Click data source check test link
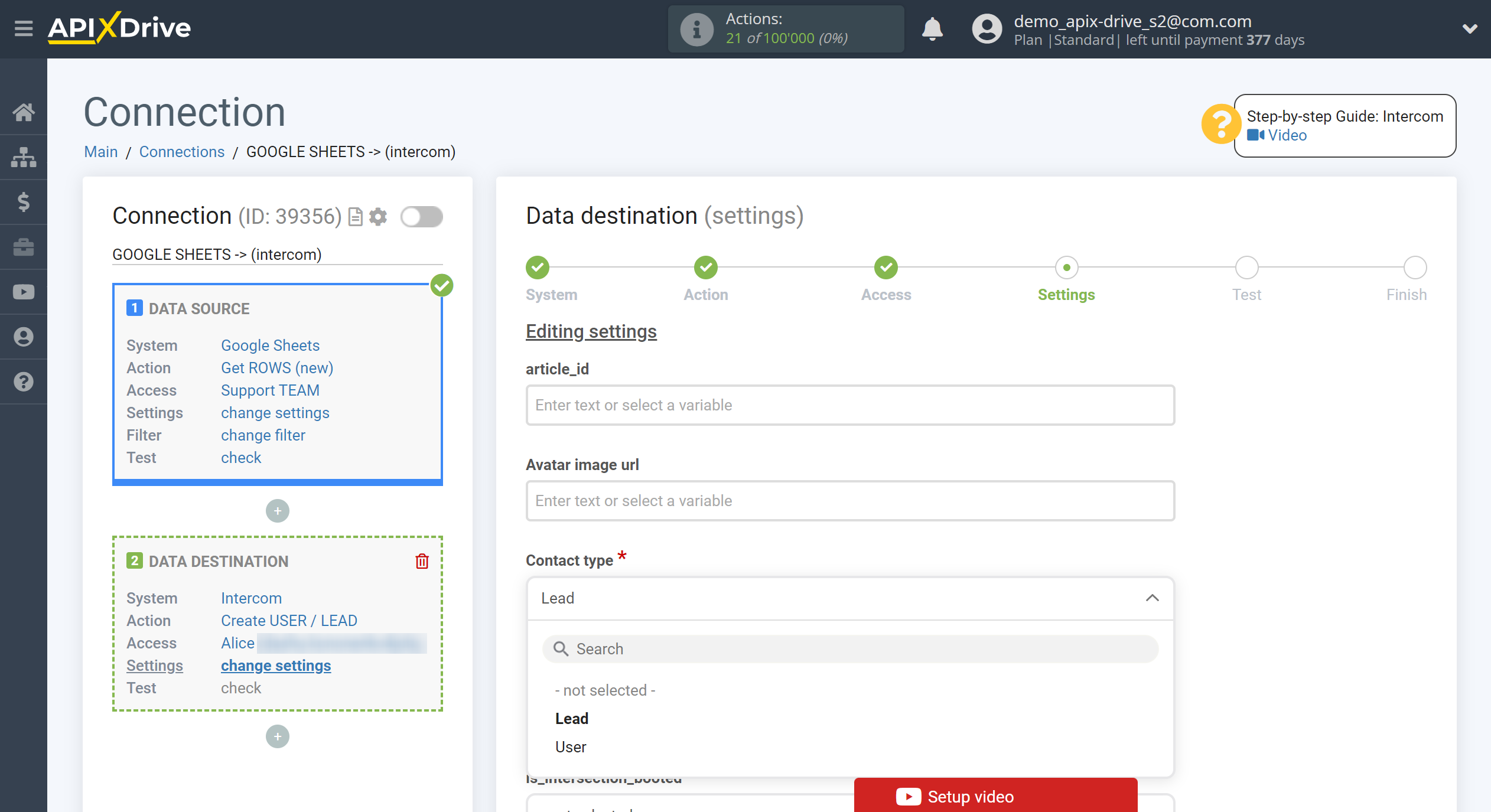This screenshot has width=1491, height=812. point(241,458)
